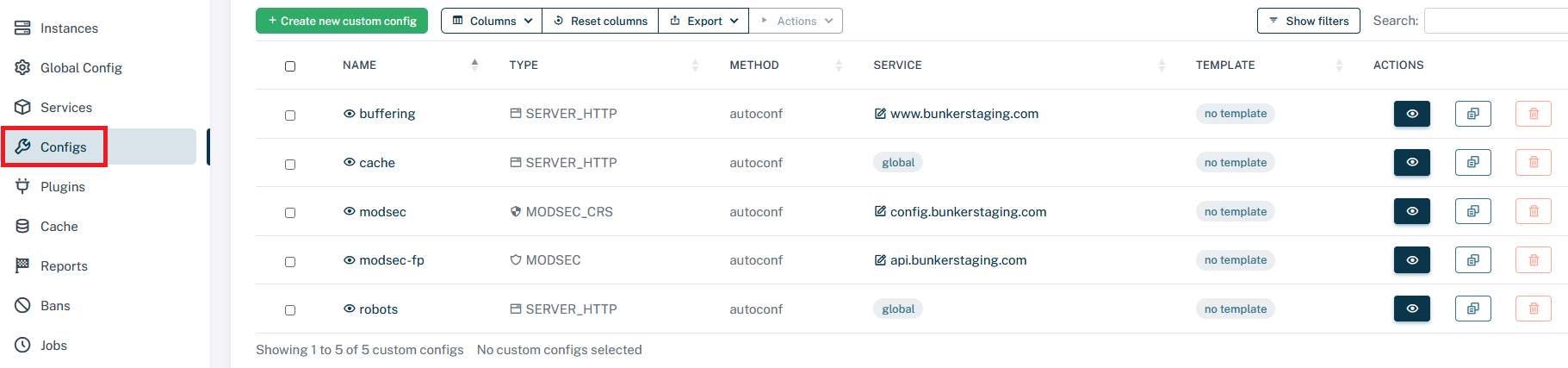This screenshot has height=368, width=1568.
Task: Go to Plugins in the sidebar
Action: (x=63, y=187)
